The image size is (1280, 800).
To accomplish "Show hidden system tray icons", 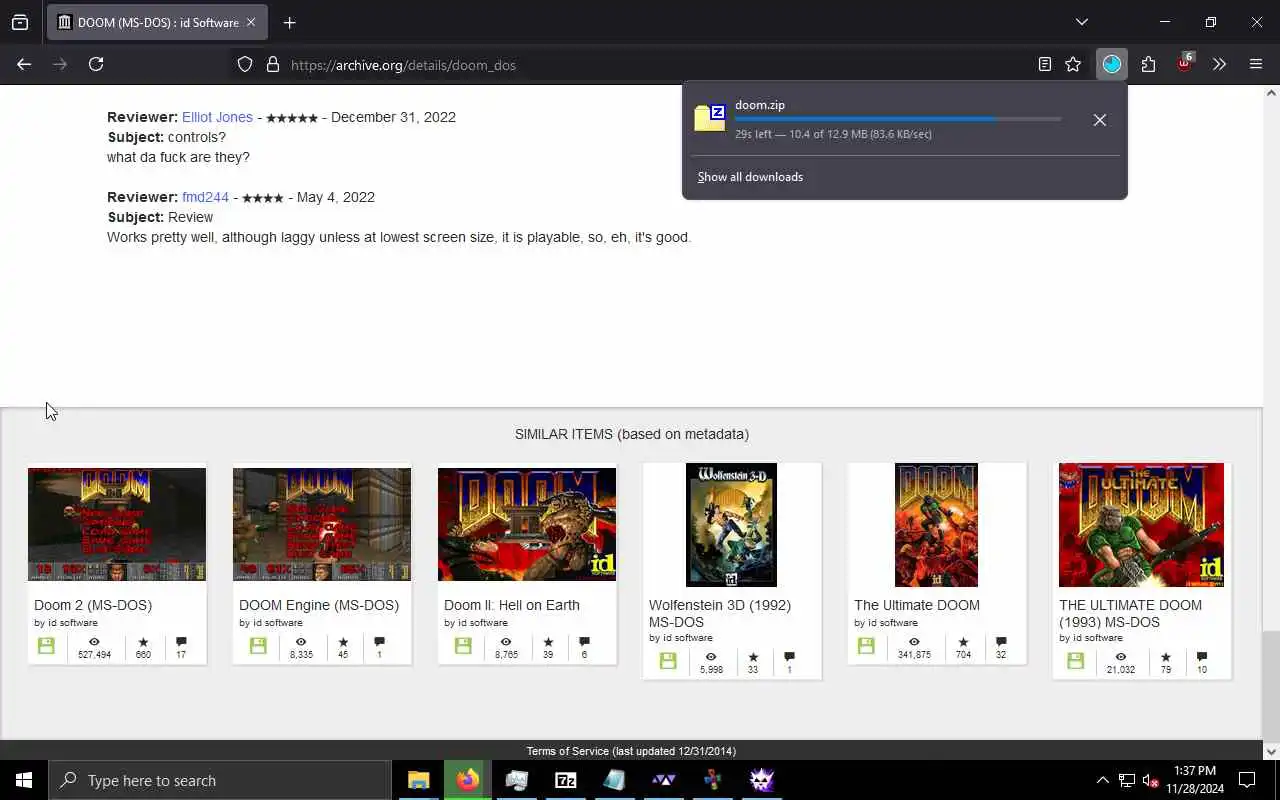I will (x=1102, y=780).
